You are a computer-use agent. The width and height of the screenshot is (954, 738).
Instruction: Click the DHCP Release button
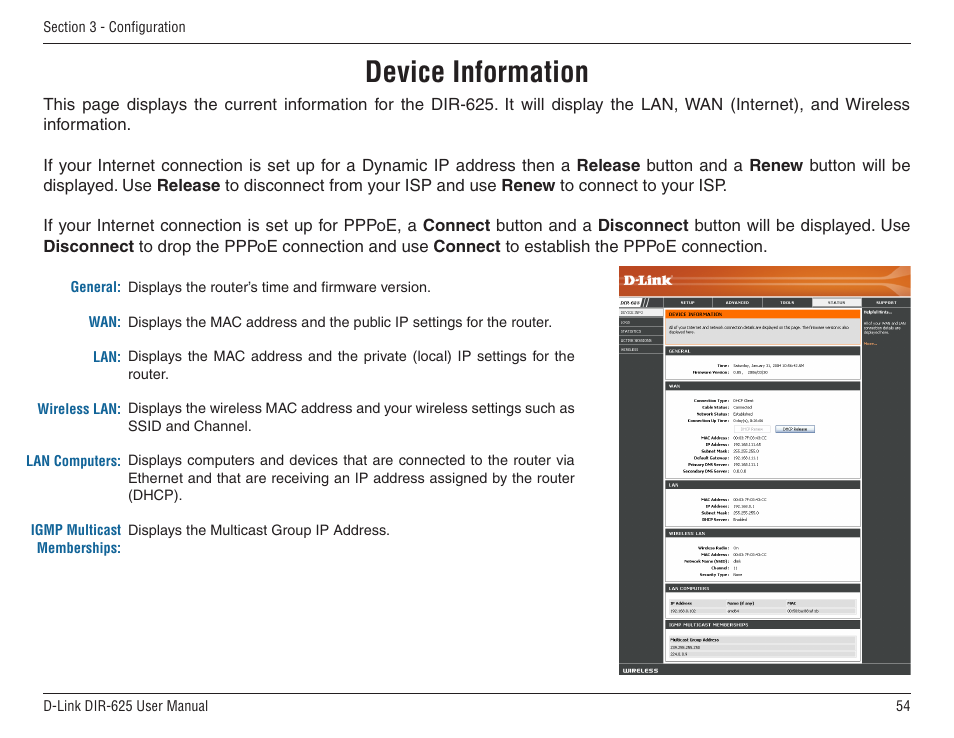pyautogui.click(x=795, y=429)
